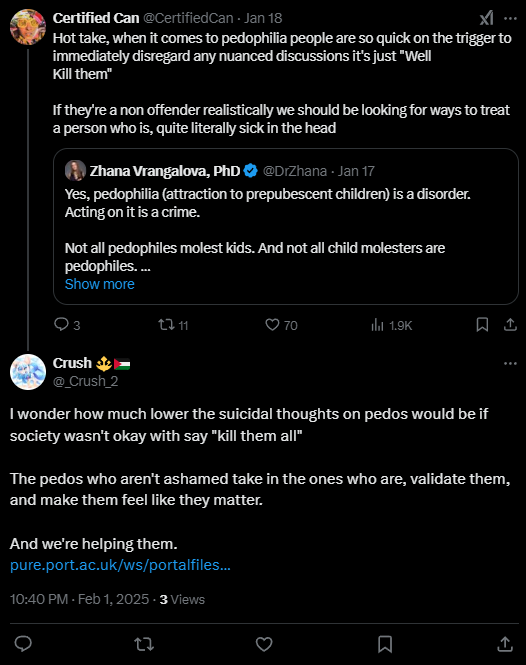This screenshot has width=526, height=665.
Task: Click the Grok icon on top post
Action: click(x=487, y=18)
